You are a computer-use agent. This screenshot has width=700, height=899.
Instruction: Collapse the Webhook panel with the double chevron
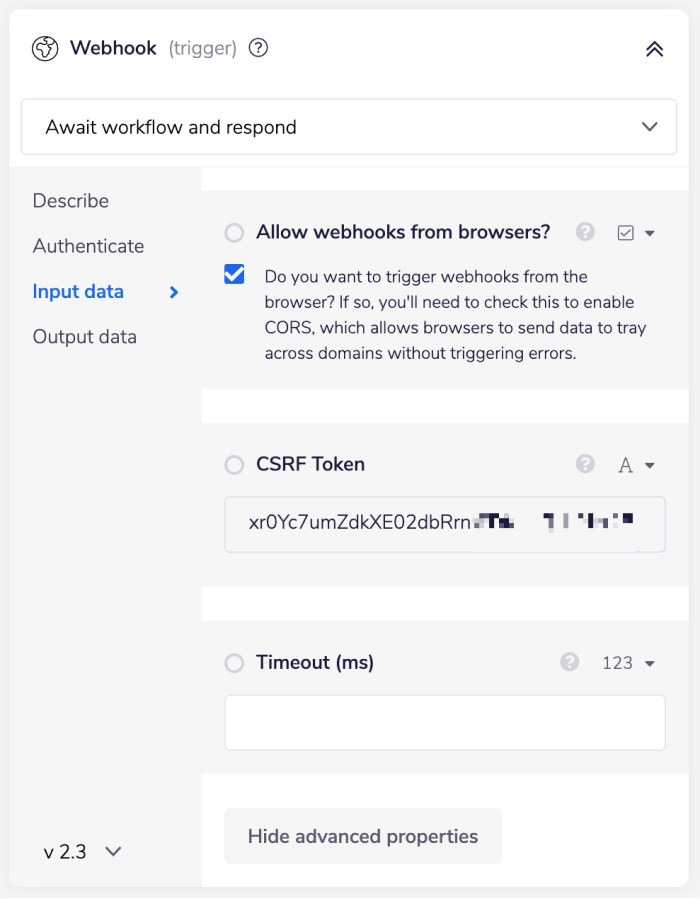[655, 47]
